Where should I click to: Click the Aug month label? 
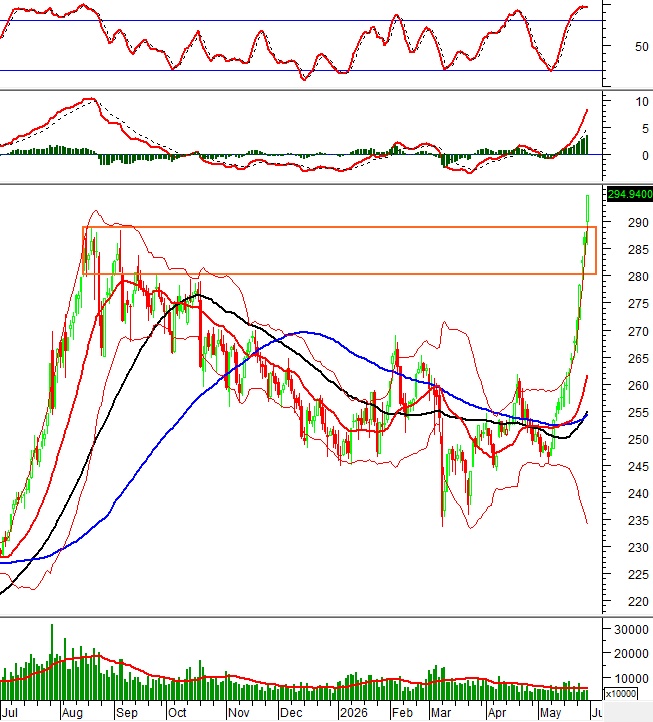point(72,713)
